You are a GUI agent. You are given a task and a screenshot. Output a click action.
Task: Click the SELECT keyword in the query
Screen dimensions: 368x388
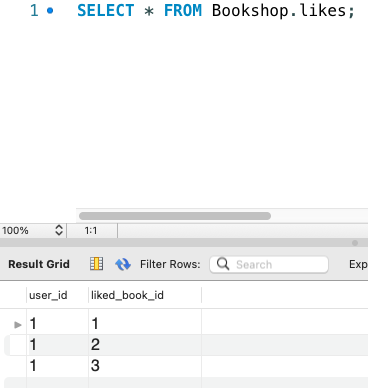(106, 10)
